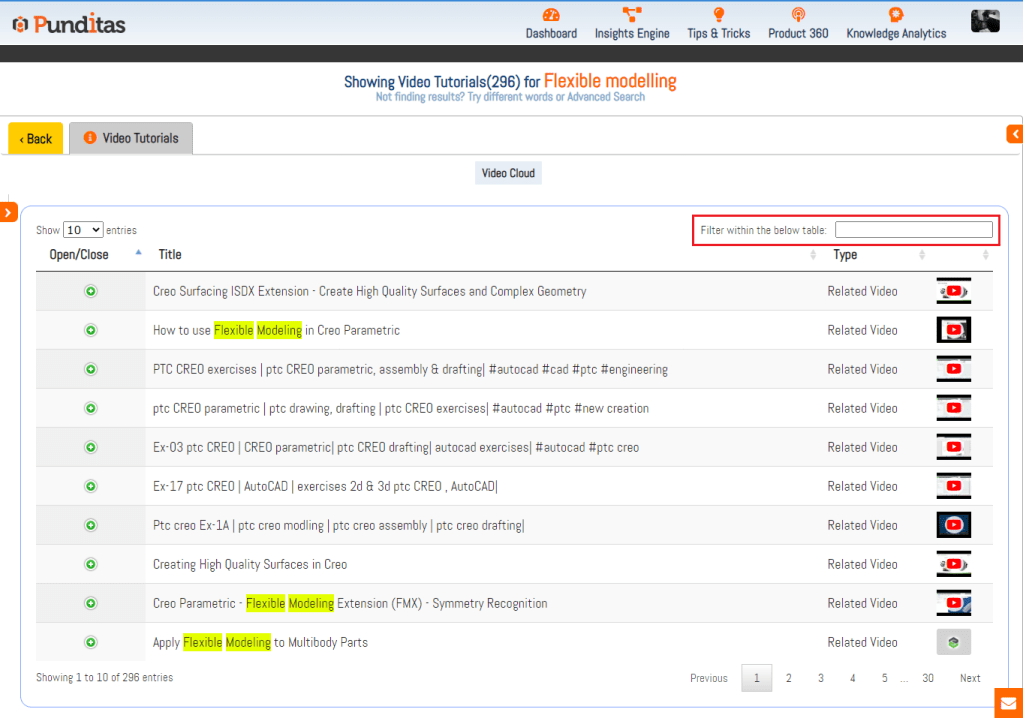Click the Video Cloud button
Viewport: 1023px width, 718px height.
(x=508, y=173)
